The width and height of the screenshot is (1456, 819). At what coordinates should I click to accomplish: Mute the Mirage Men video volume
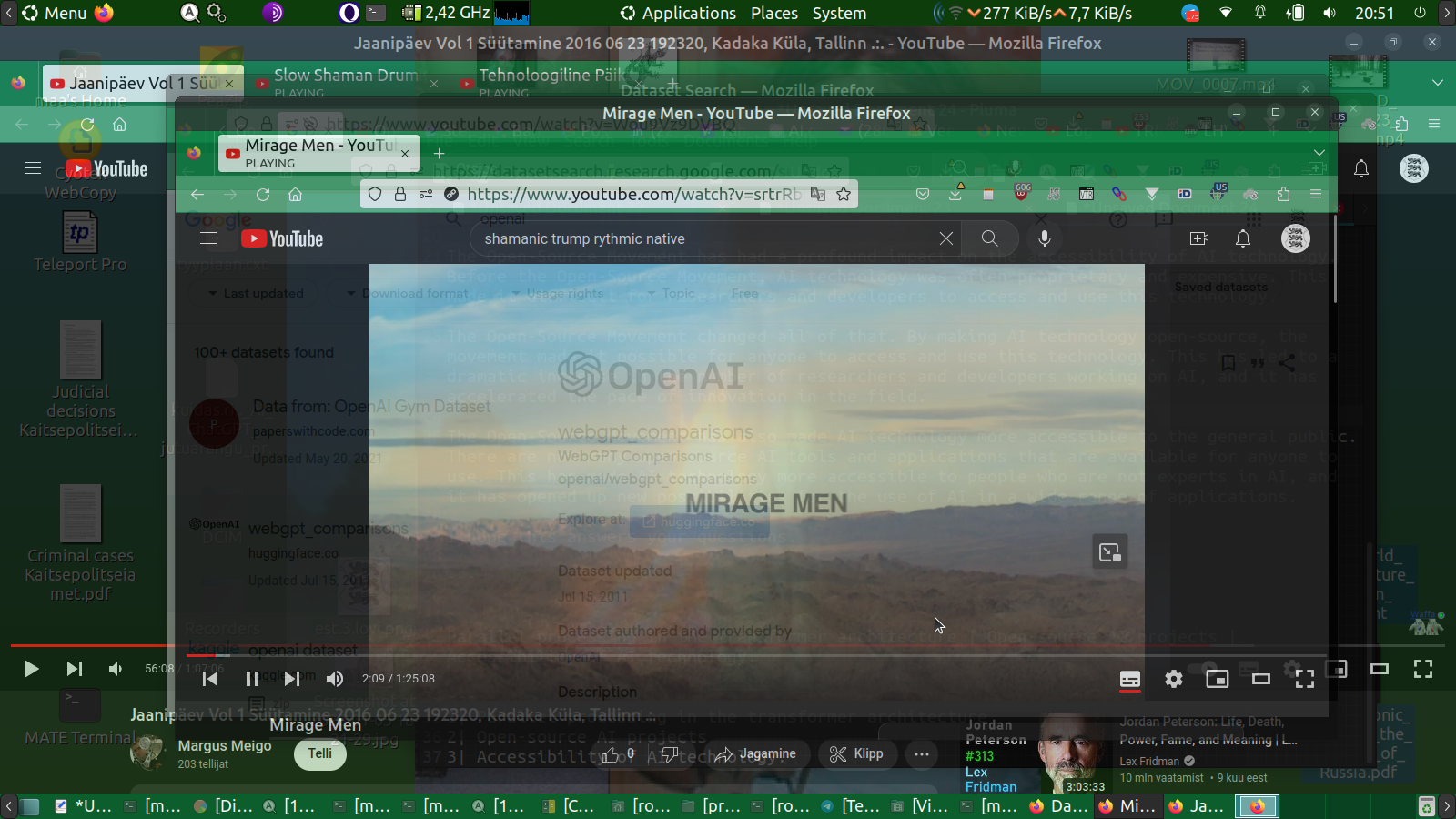coord(335,679)
